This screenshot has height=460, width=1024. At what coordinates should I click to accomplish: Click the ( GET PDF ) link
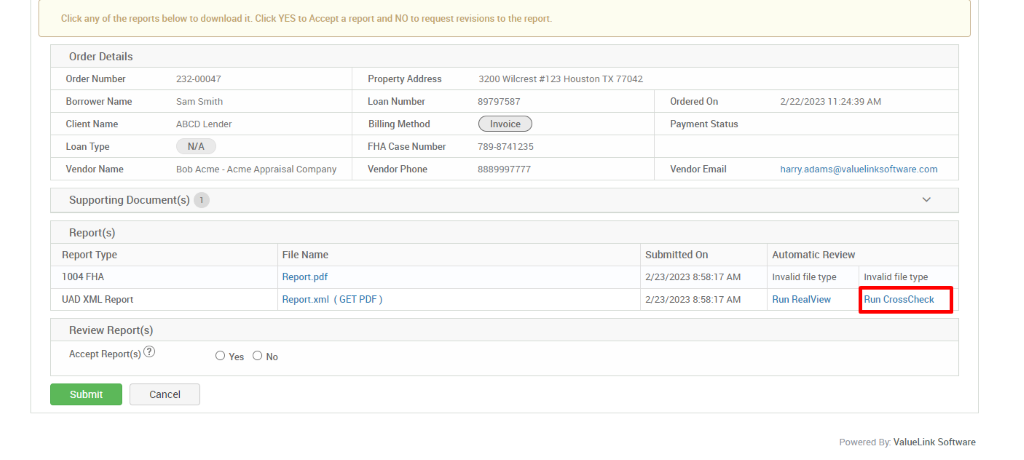pyautogui.click(x=358, y=299)
